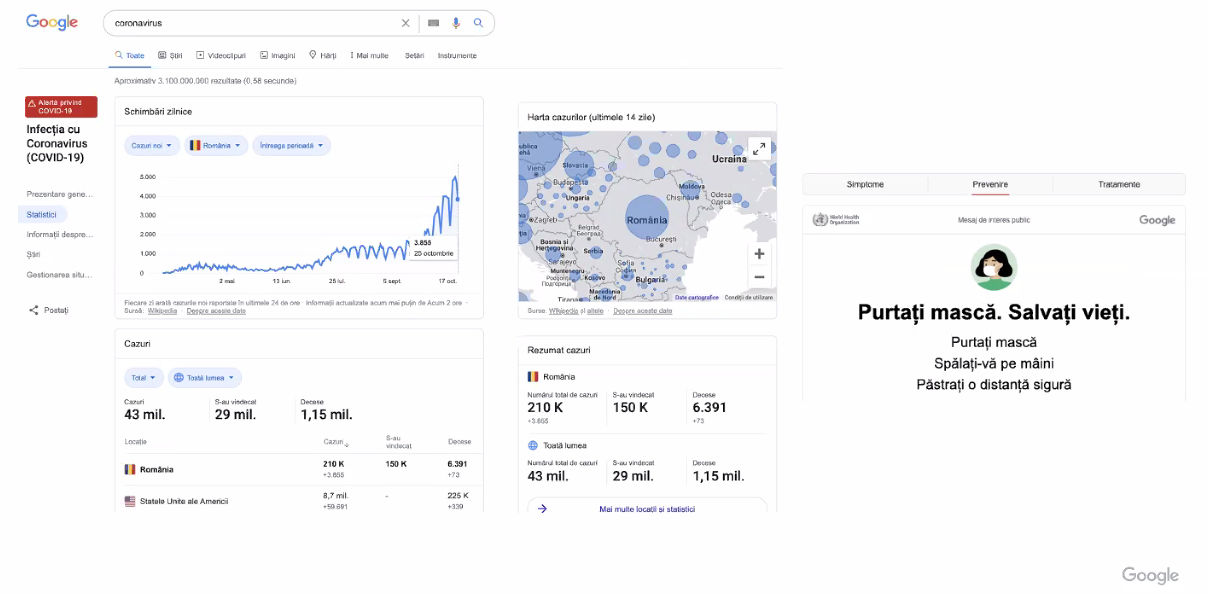Click the highlighted data point on the chart
Viewport: 1208px width, 594px height.
click(458, 199)
